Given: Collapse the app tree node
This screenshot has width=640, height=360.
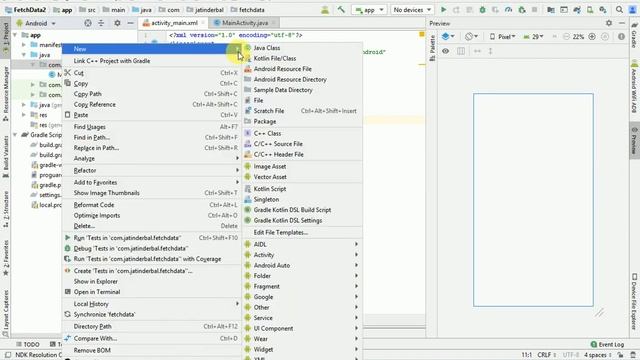Looking at the screenshot, I should coord(15,35).
